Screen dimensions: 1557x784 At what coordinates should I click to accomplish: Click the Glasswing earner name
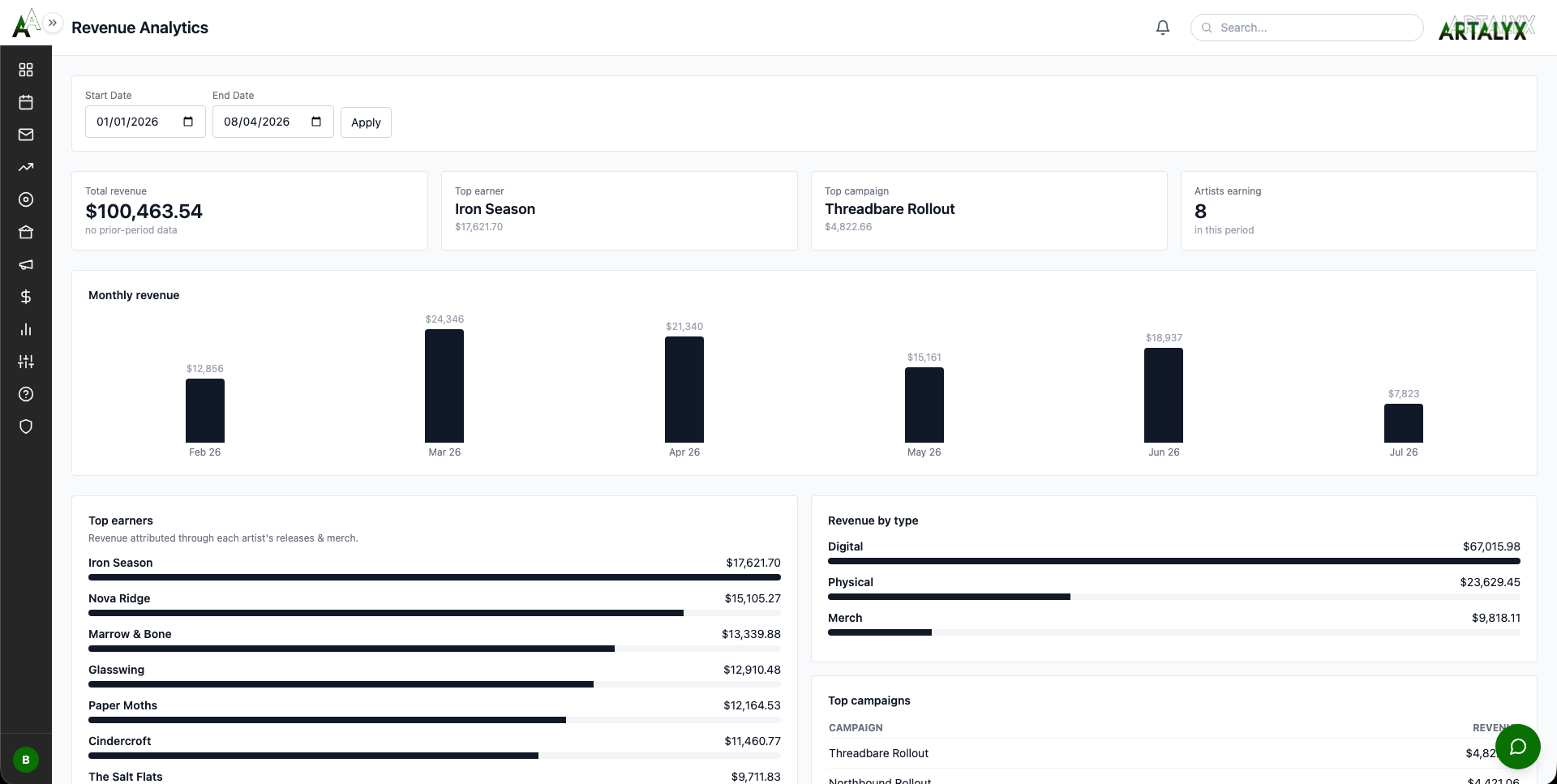tap(116, 670)
